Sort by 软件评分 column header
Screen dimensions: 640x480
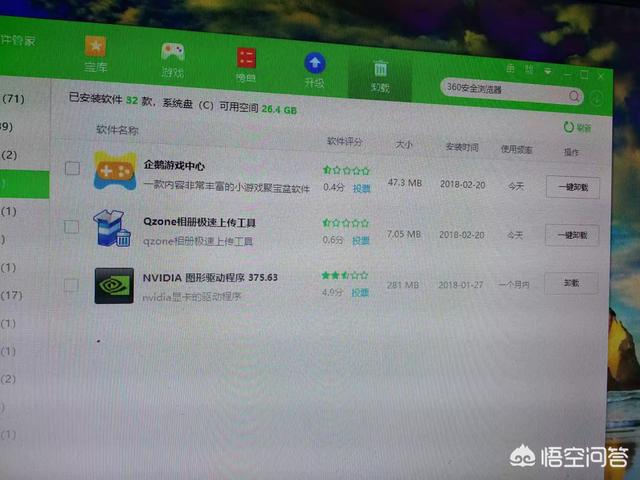[344, 141]
